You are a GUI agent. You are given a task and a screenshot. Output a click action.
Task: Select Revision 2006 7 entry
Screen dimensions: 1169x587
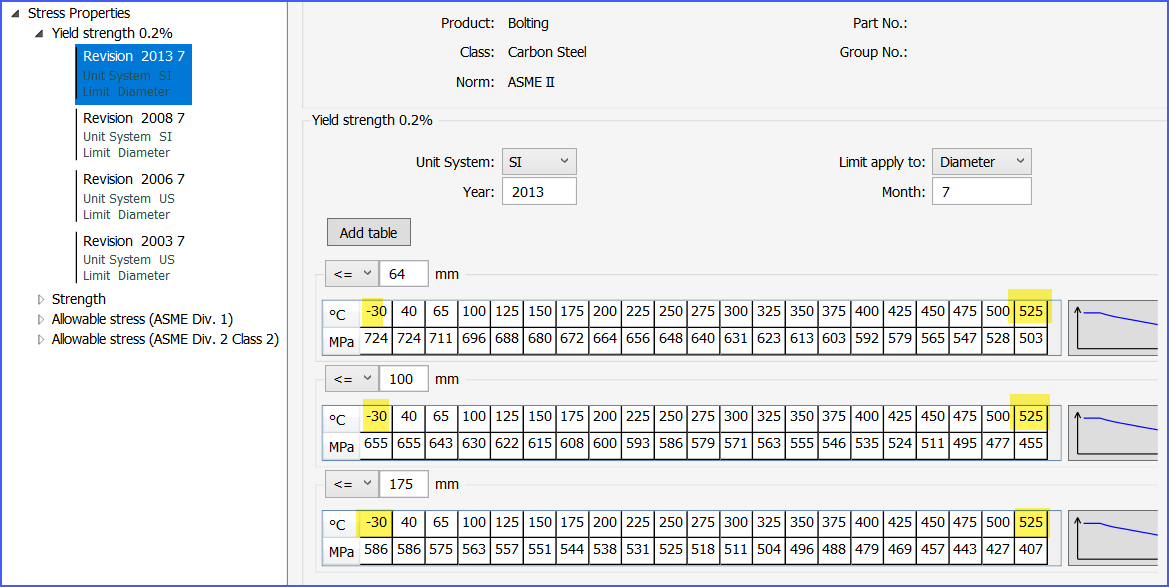tap(133, 196)
